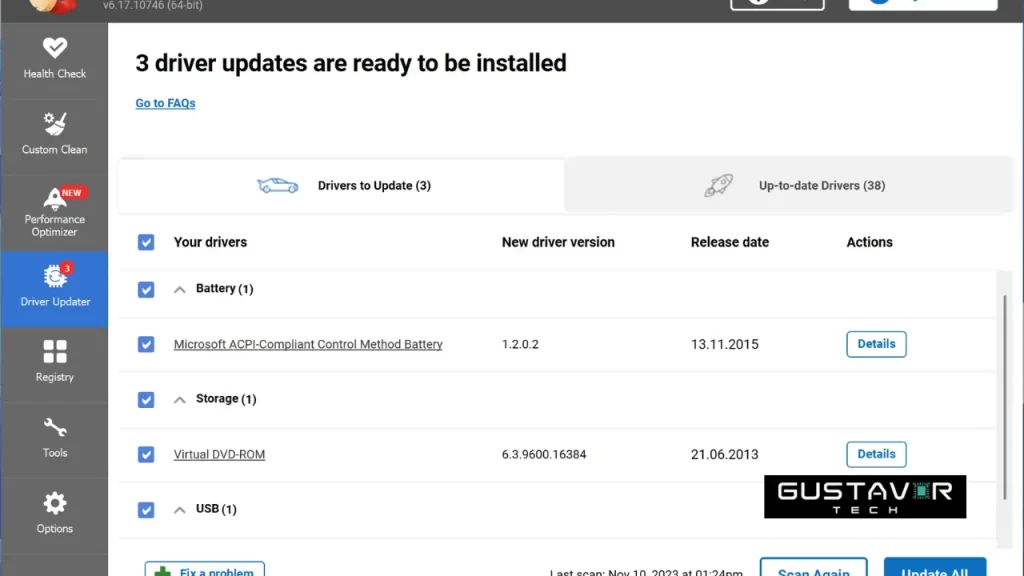Screen dimensions: 1024x576
Task: Open Options settings
Action: coord(54,515)
